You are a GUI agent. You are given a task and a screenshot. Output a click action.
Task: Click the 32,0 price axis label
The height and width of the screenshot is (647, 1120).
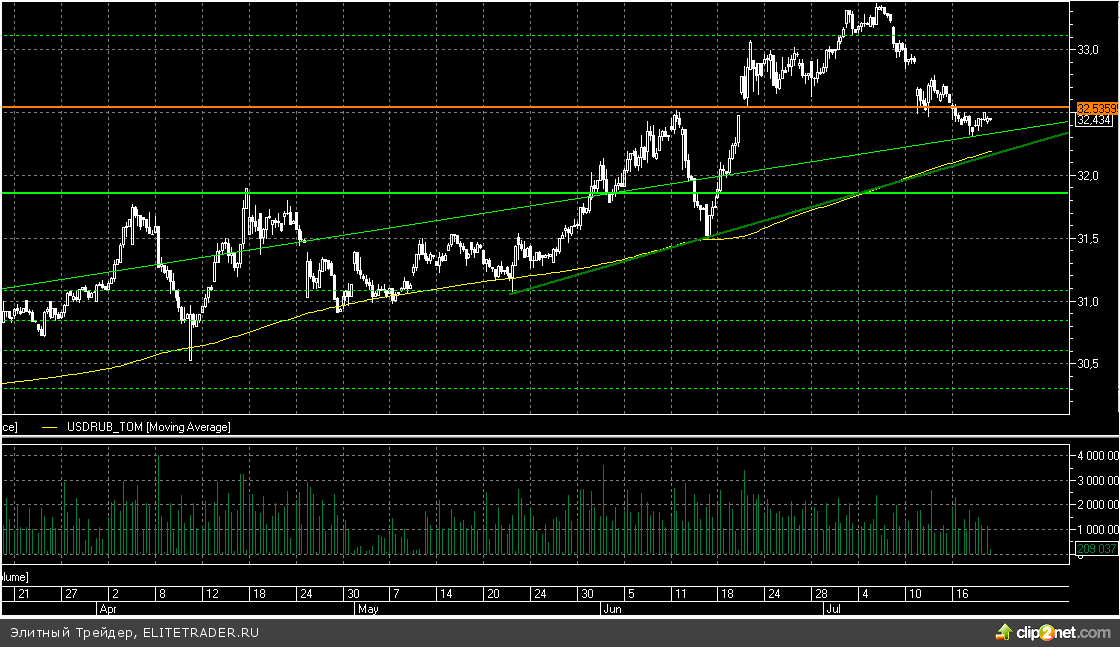click(x=1088, y=176)
